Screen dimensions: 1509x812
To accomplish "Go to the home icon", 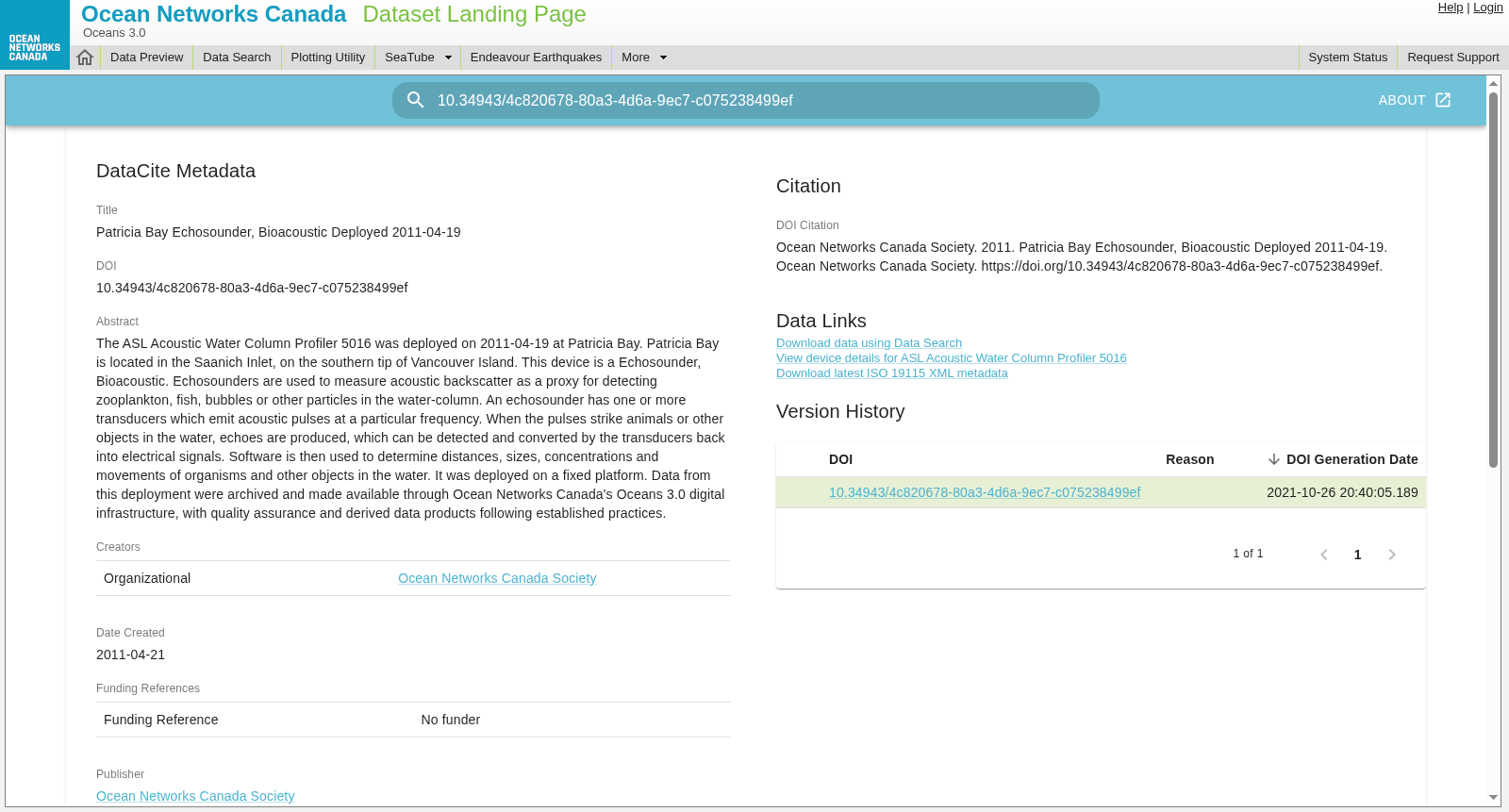I will click(x=85, y=58).
